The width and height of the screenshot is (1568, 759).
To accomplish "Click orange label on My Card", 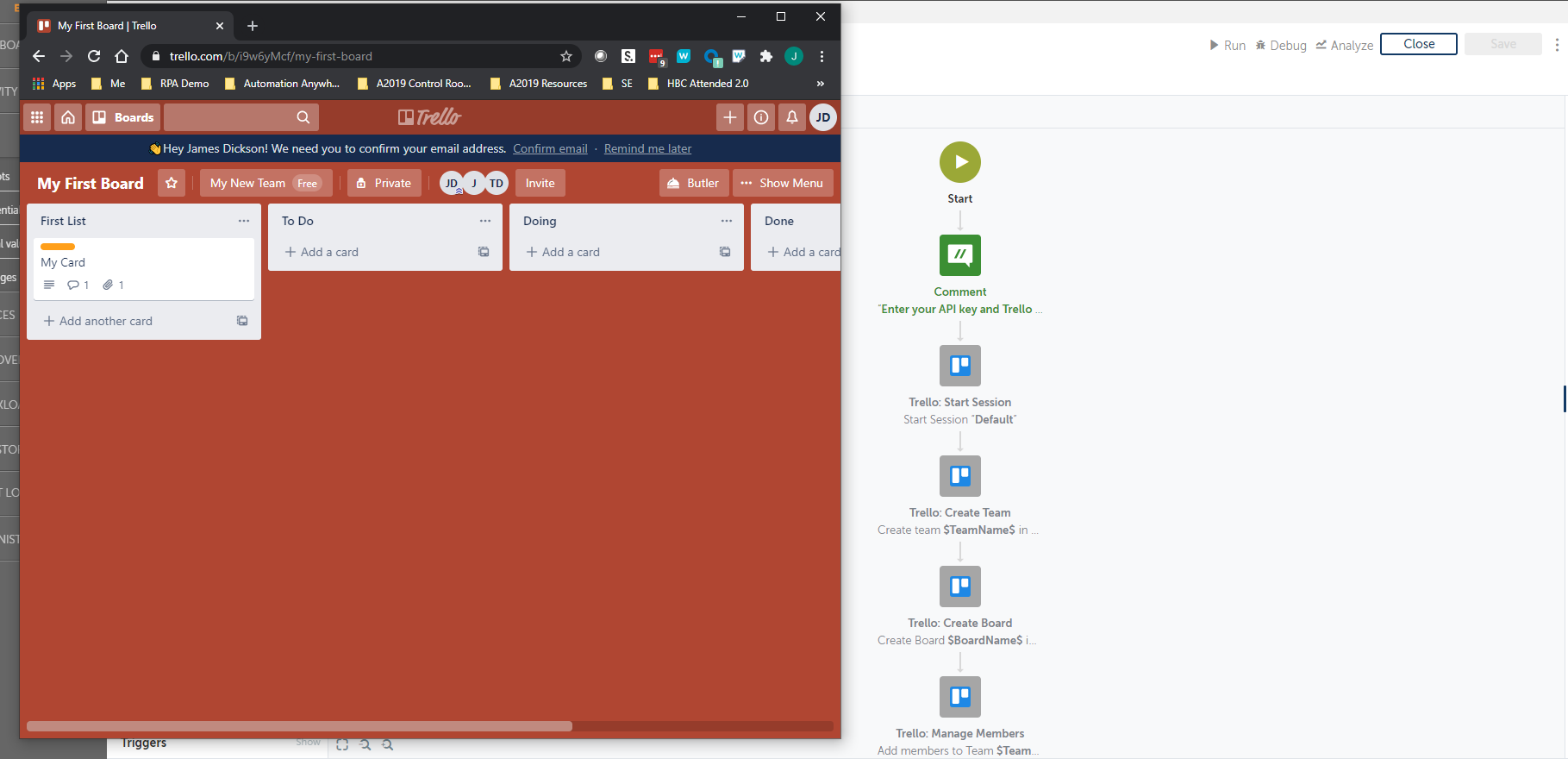I will click(x=58, y=247).
